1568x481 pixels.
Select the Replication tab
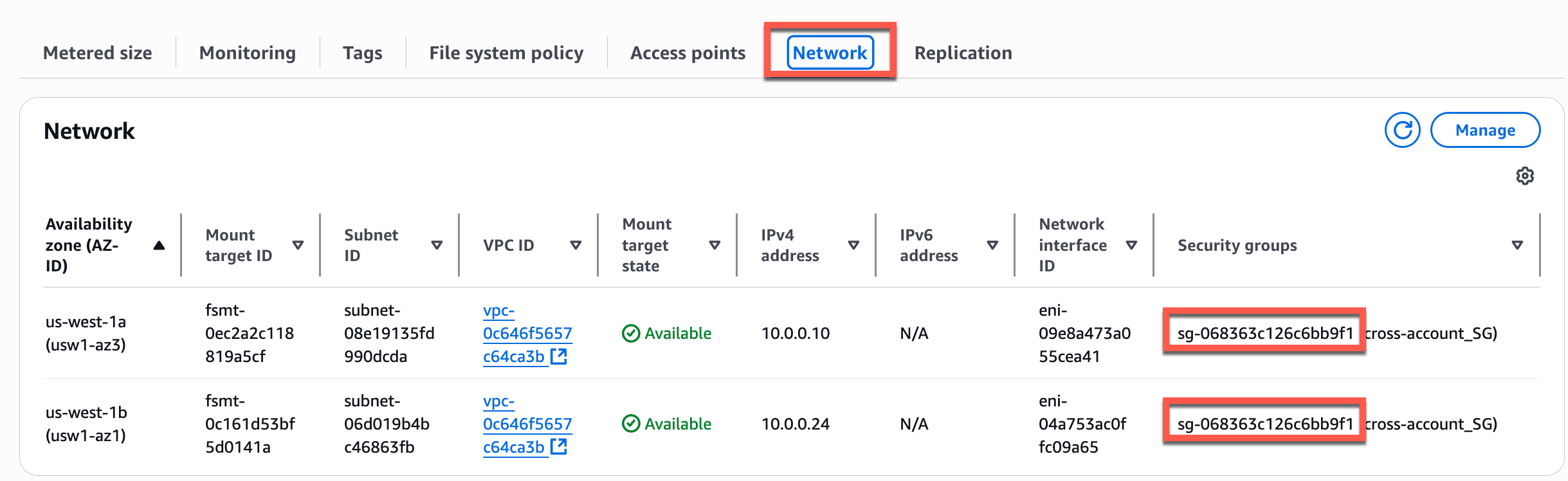click(963, 53)
